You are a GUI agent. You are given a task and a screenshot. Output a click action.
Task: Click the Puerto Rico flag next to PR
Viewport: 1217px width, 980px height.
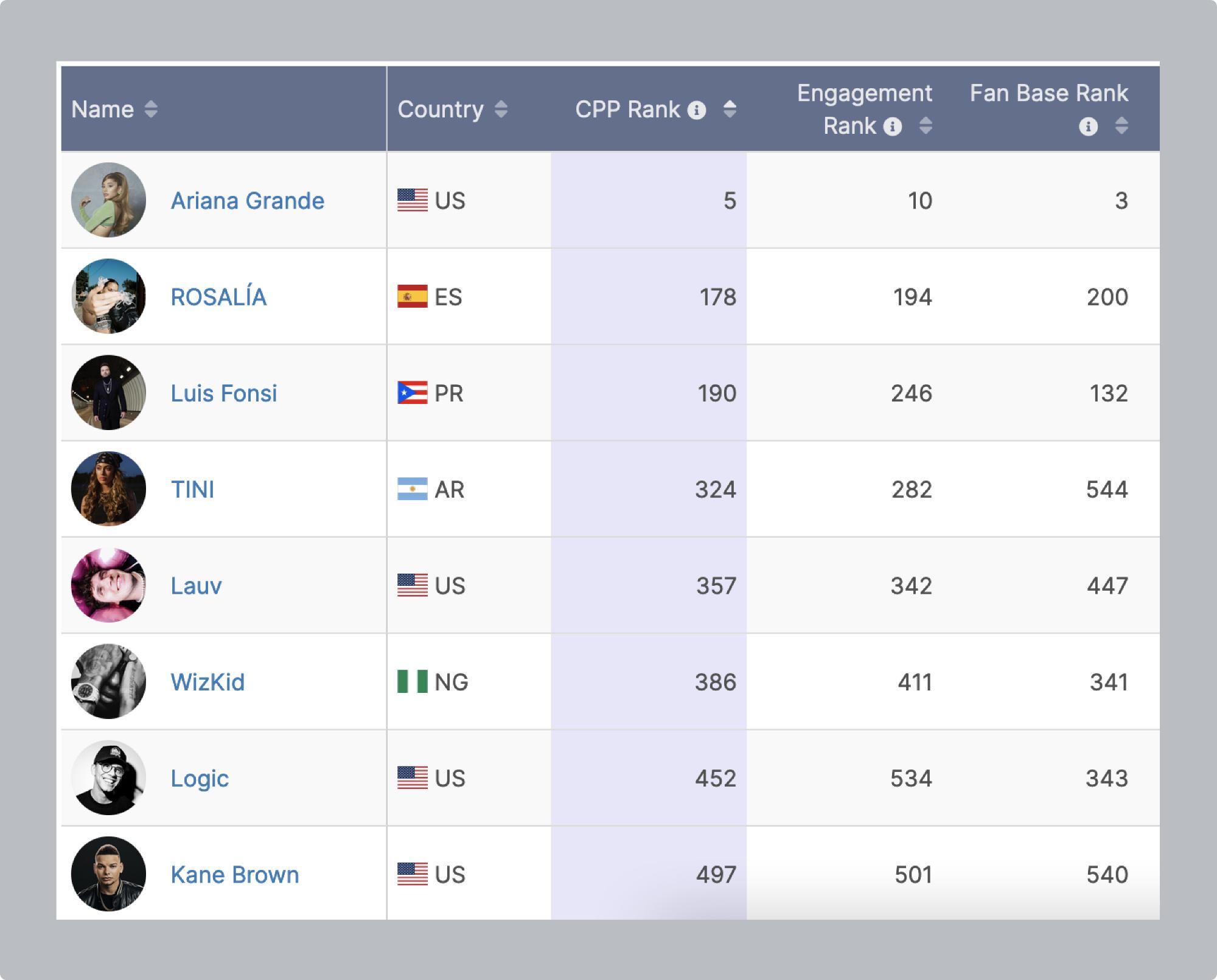pyautogui.click(x=413, y=393)
